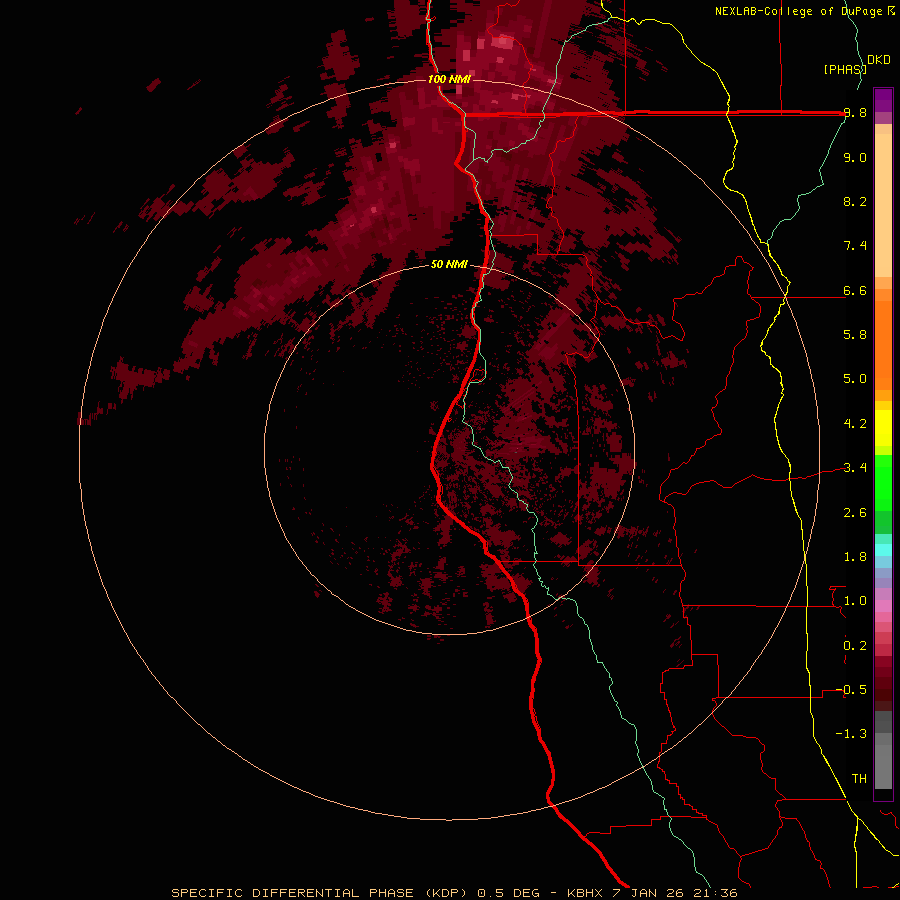
Task: Click the 5.8 scale value
Action: click(x=855, y=335)
